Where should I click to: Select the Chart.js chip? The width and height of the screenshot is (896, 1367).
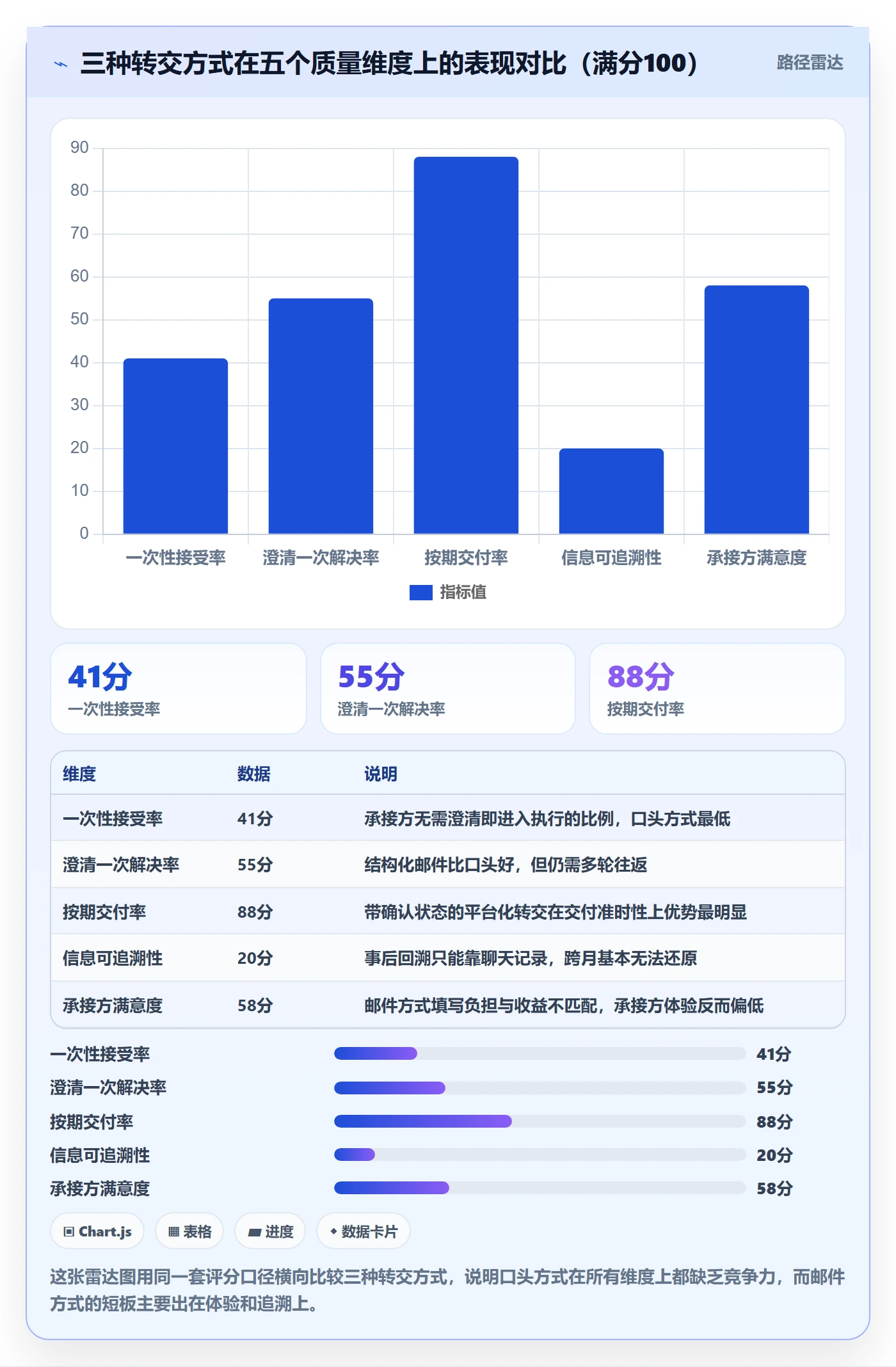(97, 1231)
